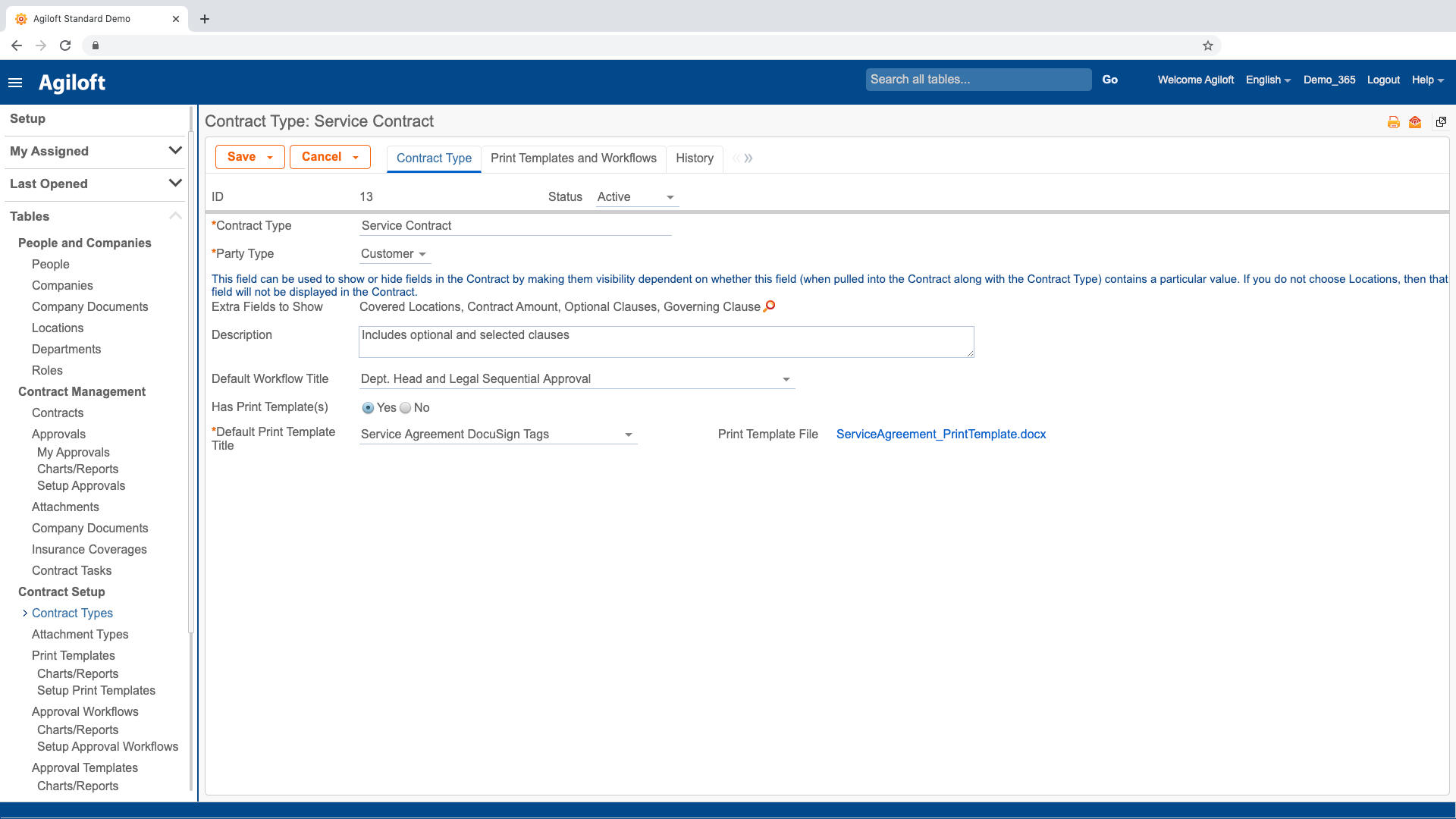Open record in new window icon
The width and height of the screenshot is (1456, 819).
pos(1440,121)
